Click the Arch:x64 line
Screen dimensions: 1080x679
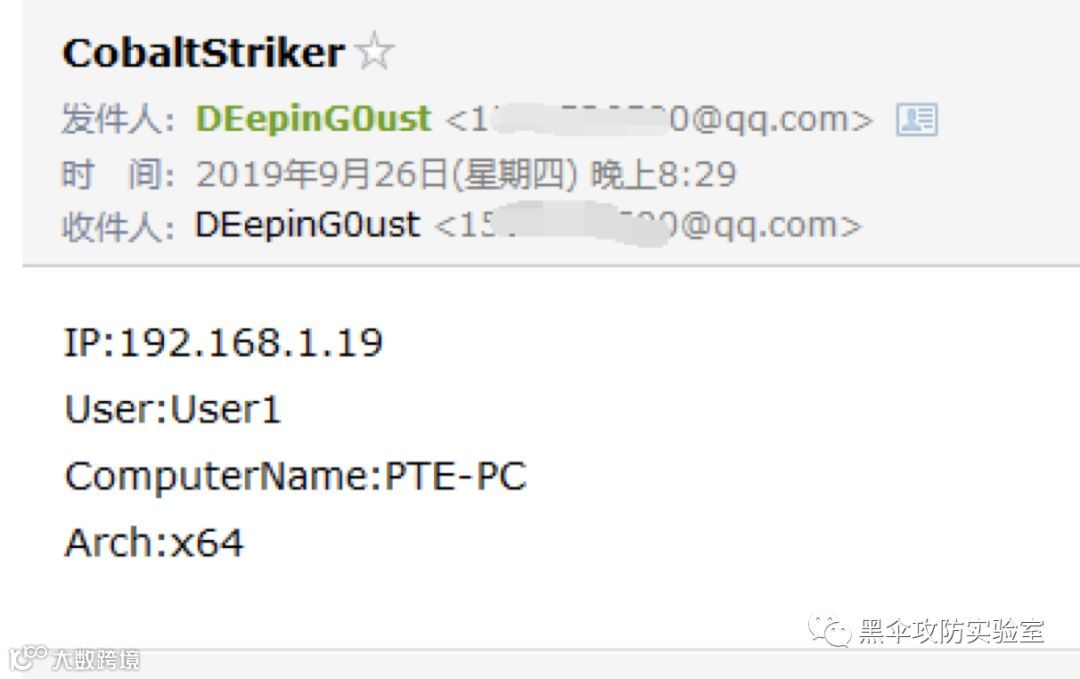[154, 543]
